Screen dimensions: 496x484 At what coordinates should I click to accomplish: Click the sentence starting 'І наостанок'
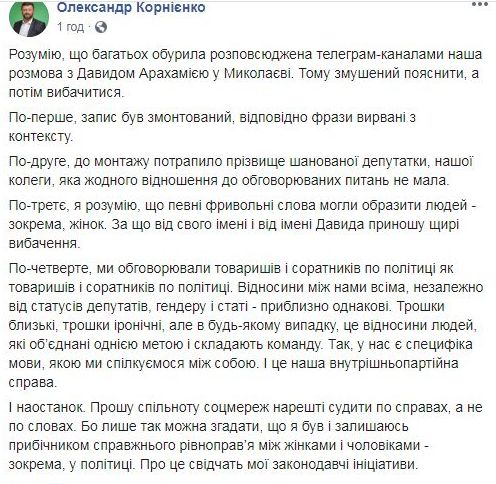pos(46,408)
